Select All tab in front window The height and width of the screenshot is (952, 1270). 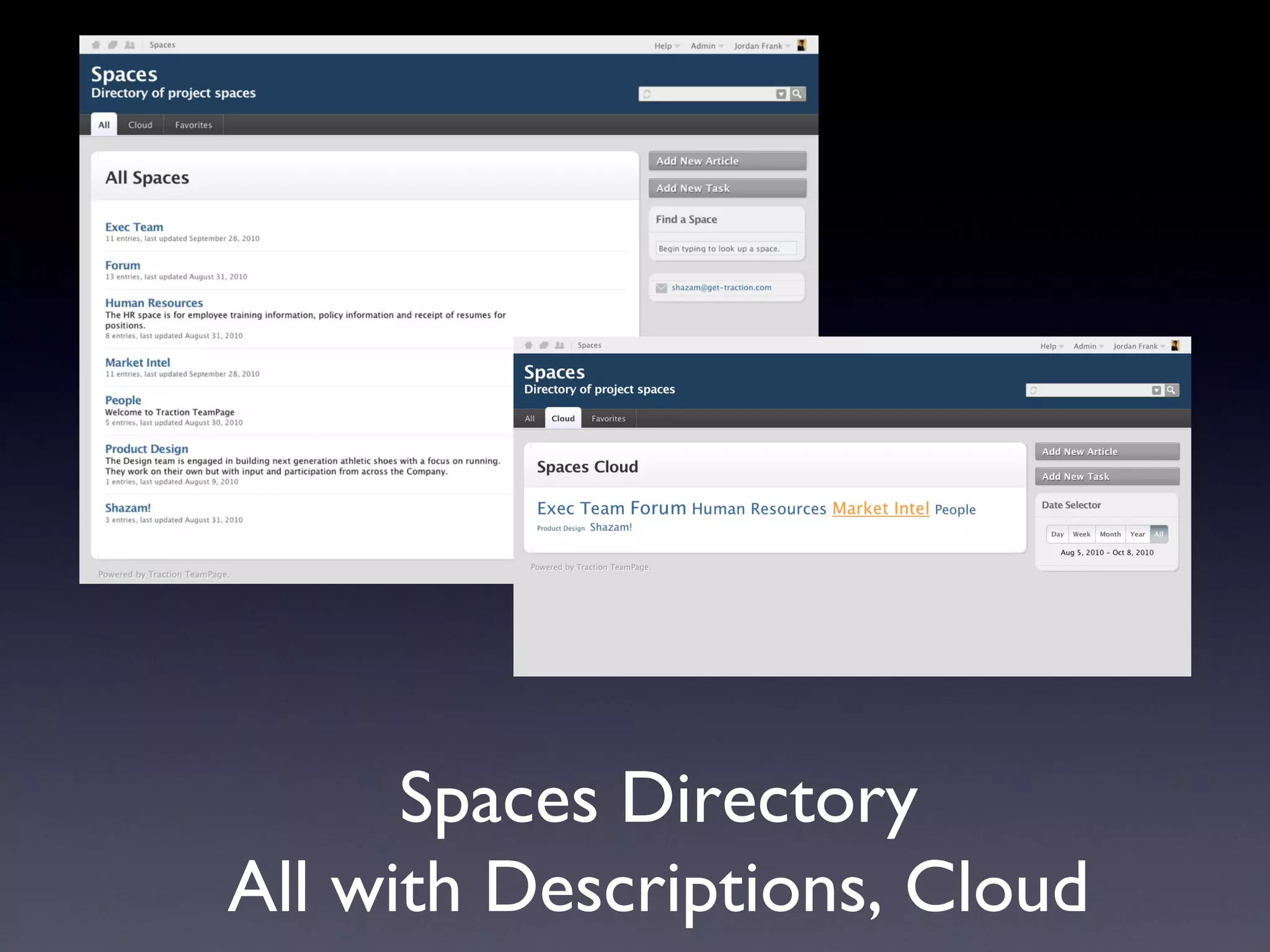point(530,418)
